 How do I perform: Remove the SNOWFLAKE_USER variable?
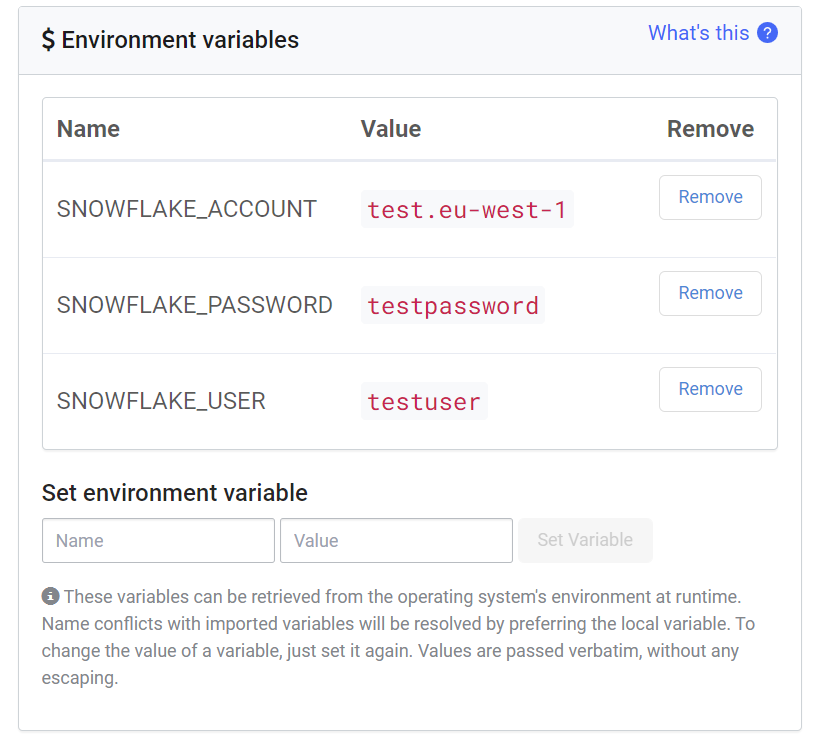(x=710, y=389)
